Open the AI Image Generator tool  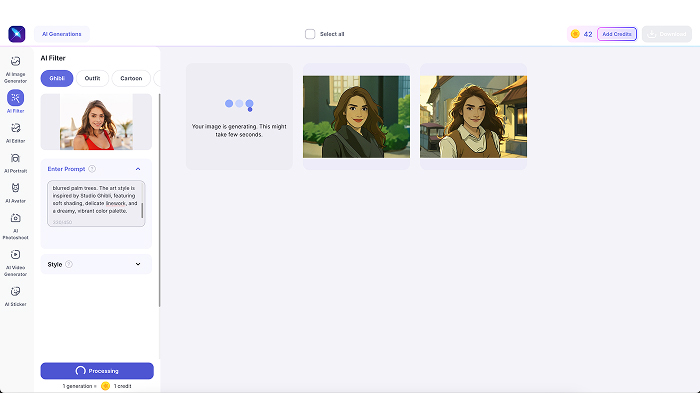[x=16, y=70]
